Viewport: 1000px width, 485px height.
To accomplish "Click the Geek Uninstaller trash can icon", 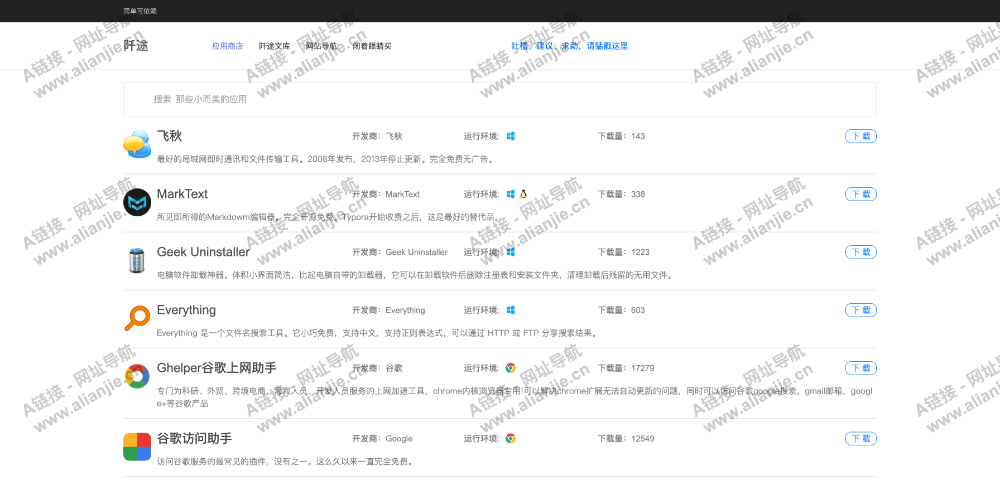I will point(137,260).
